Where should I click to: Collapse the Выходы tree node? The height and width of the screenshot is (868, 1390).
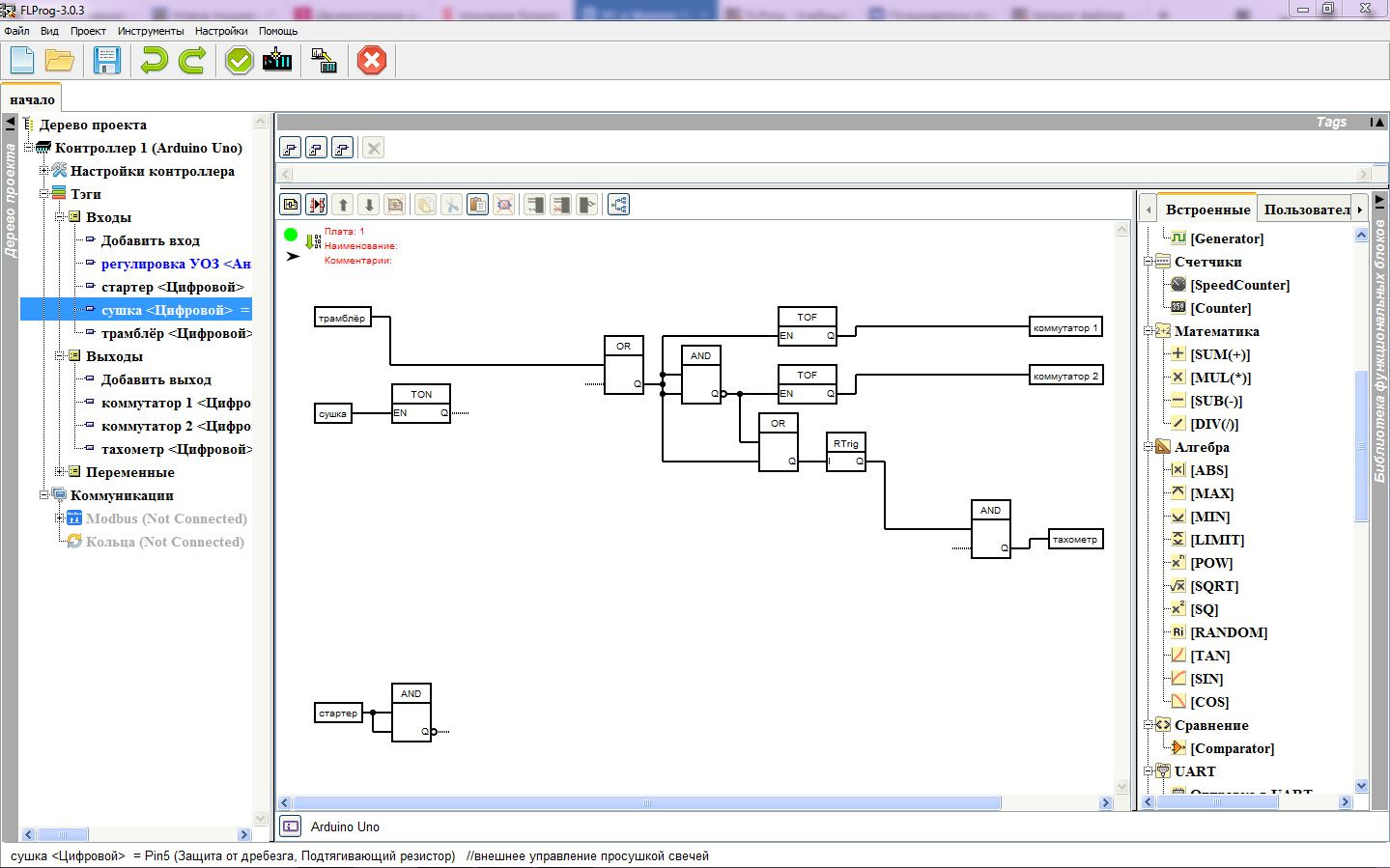pos(60,356)
